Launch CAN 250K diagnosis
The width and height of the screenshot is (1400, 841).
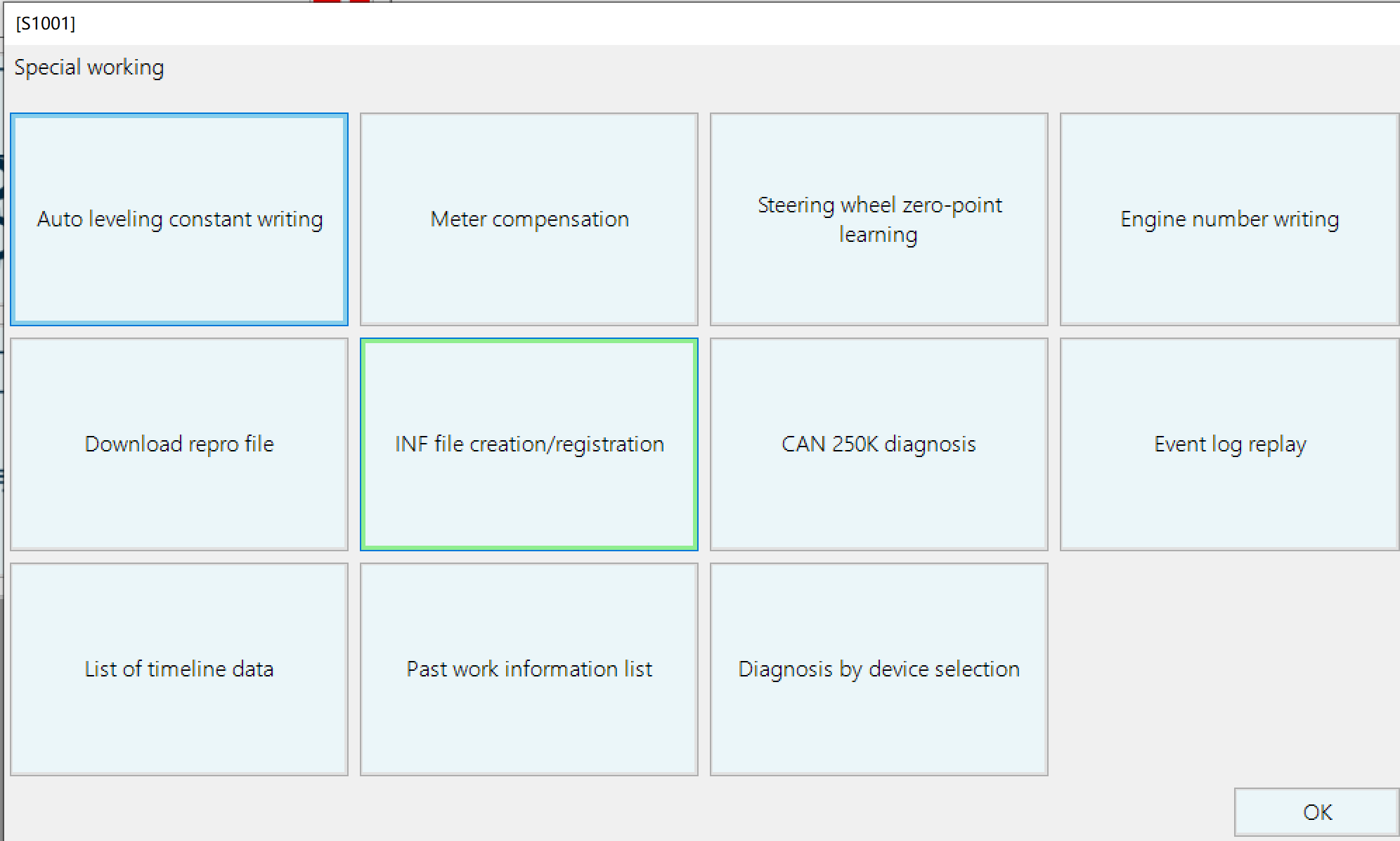point(879,444)
